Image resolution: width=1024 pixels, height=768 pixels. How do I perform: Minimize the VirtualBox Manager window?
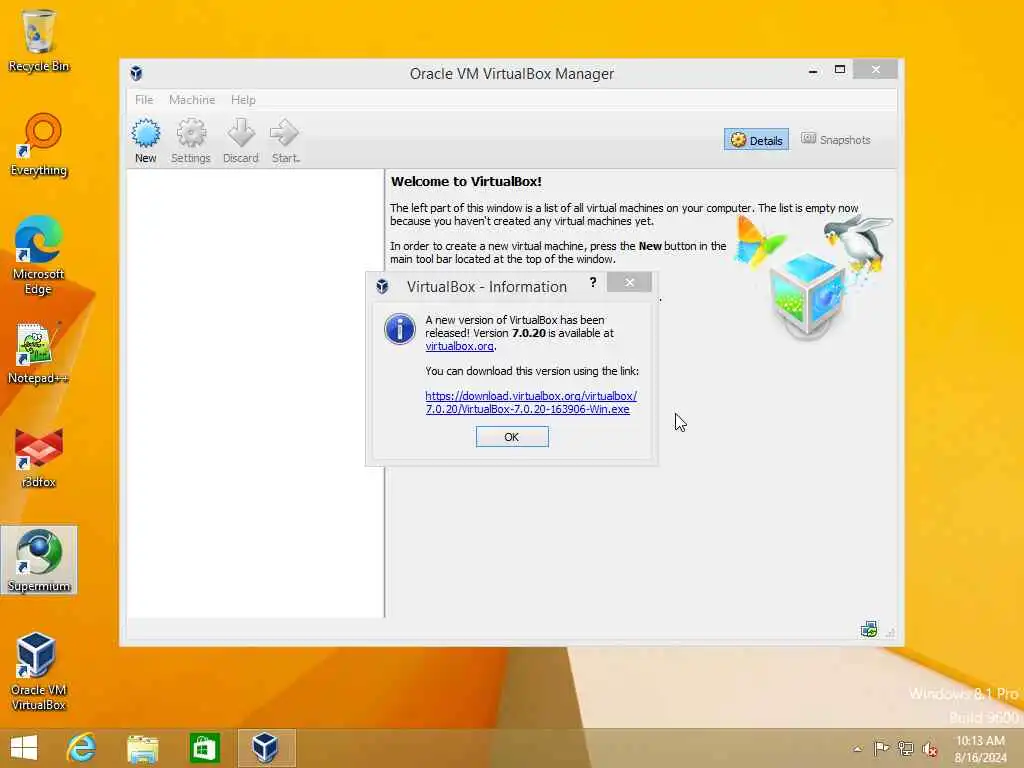click(x=813, y=71)
